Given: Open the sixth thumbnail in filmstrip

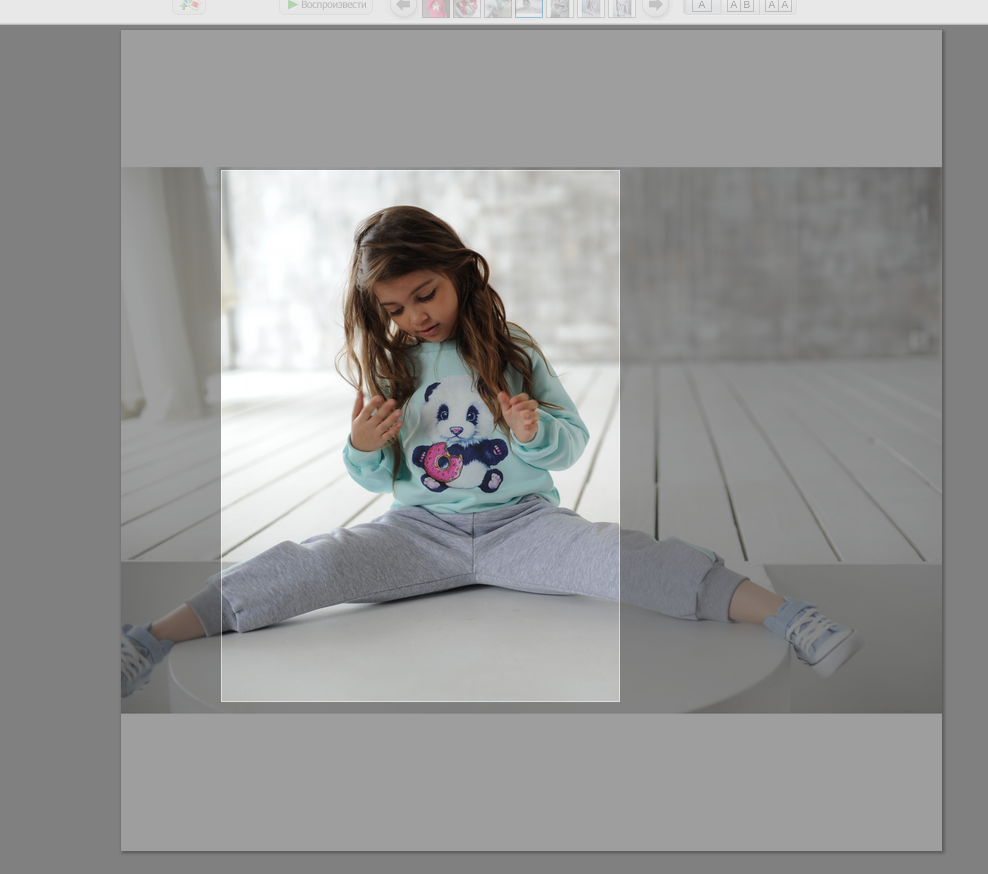Looking at the screenshot, I should click(x=590, y=8).
